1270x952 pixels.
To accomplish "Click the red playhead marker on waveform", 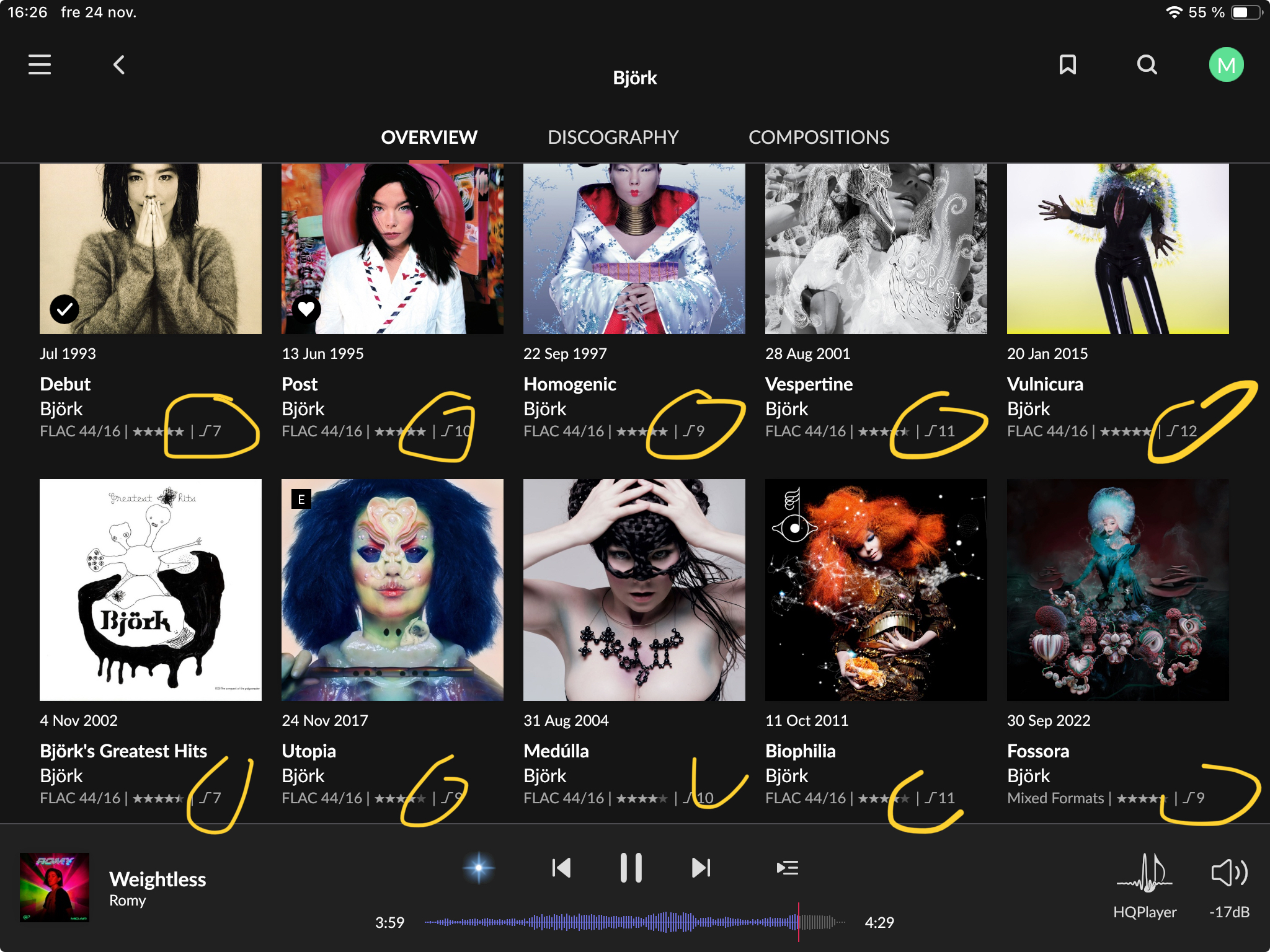I will (x=799, y=922).
